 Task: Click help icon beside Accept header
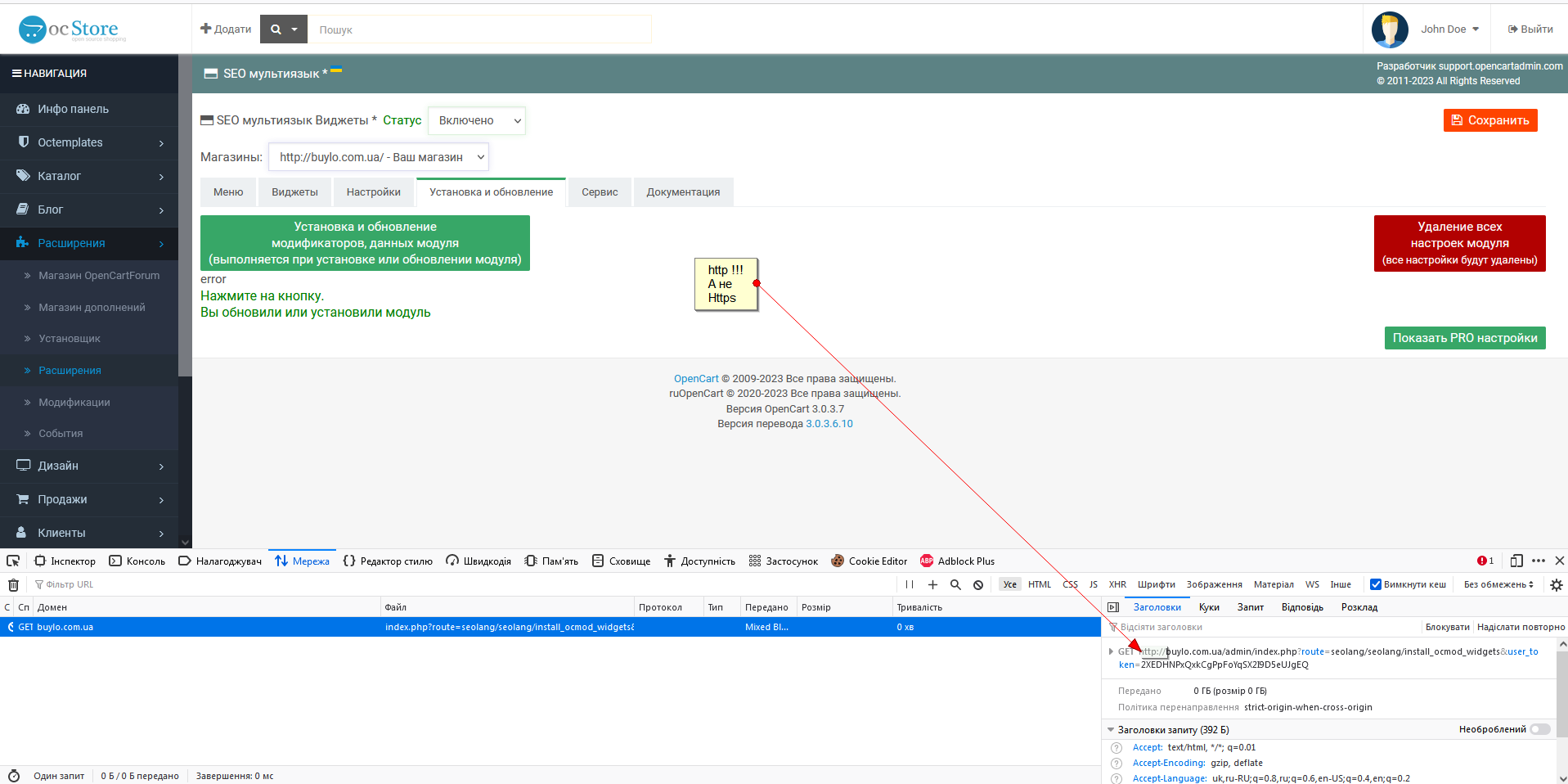[x=1116, y=748]
